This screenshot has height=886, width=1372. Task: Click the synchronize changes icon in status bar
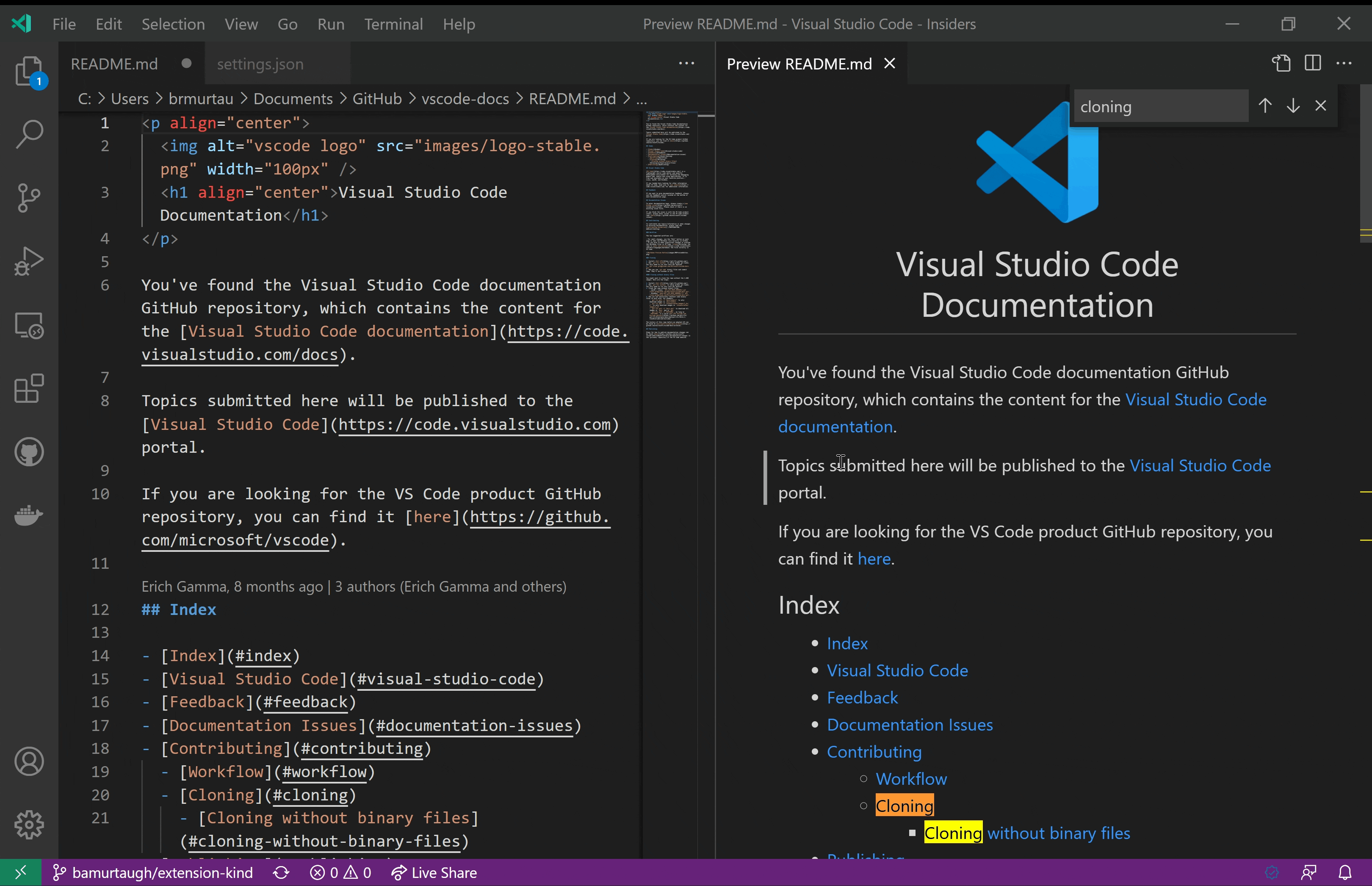281,873
